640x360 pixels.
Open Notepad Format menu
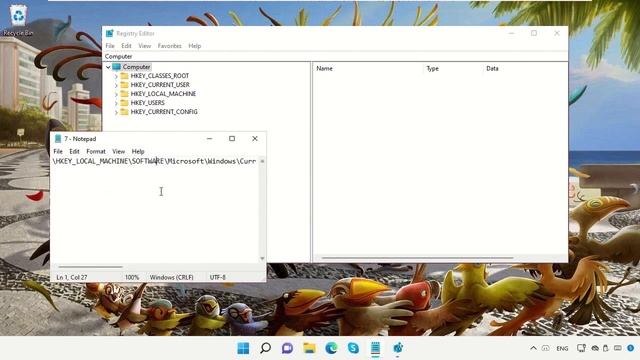coord(96,151)
